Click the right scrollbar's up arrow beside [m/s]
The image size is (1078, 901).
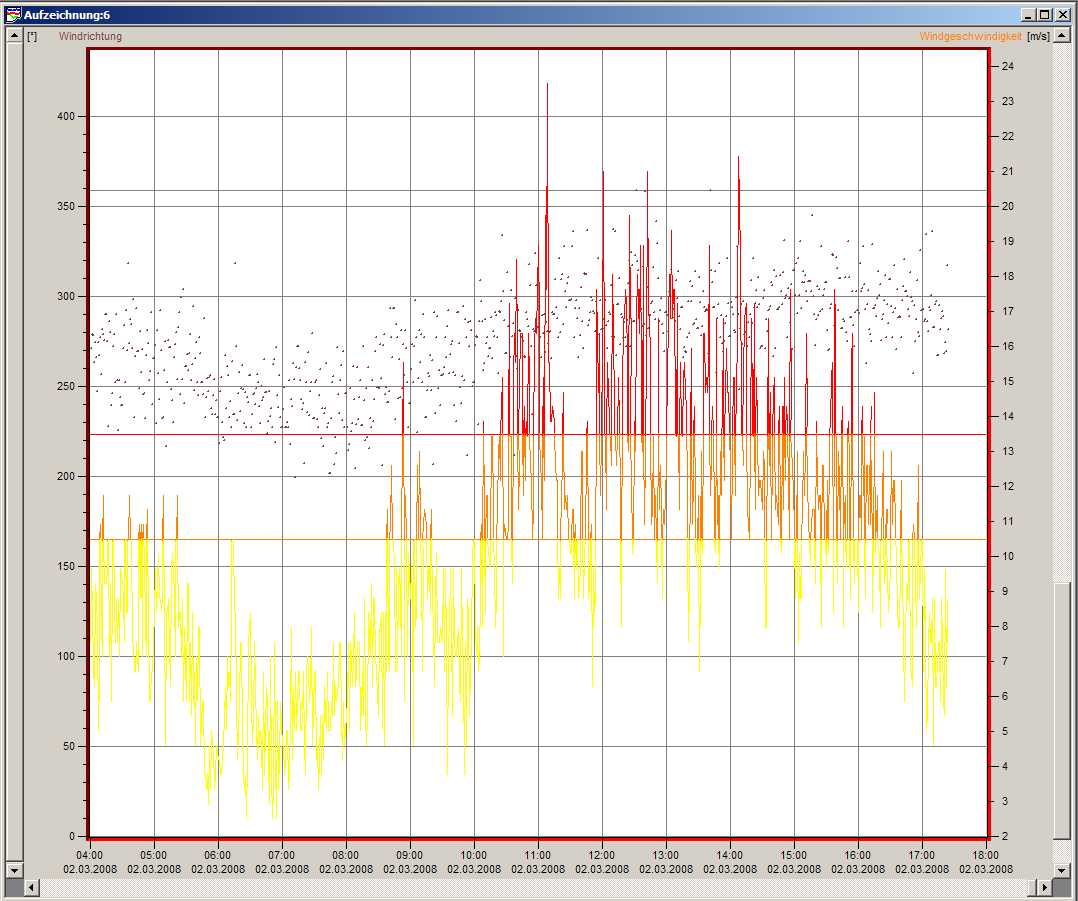pos(1062,35)
